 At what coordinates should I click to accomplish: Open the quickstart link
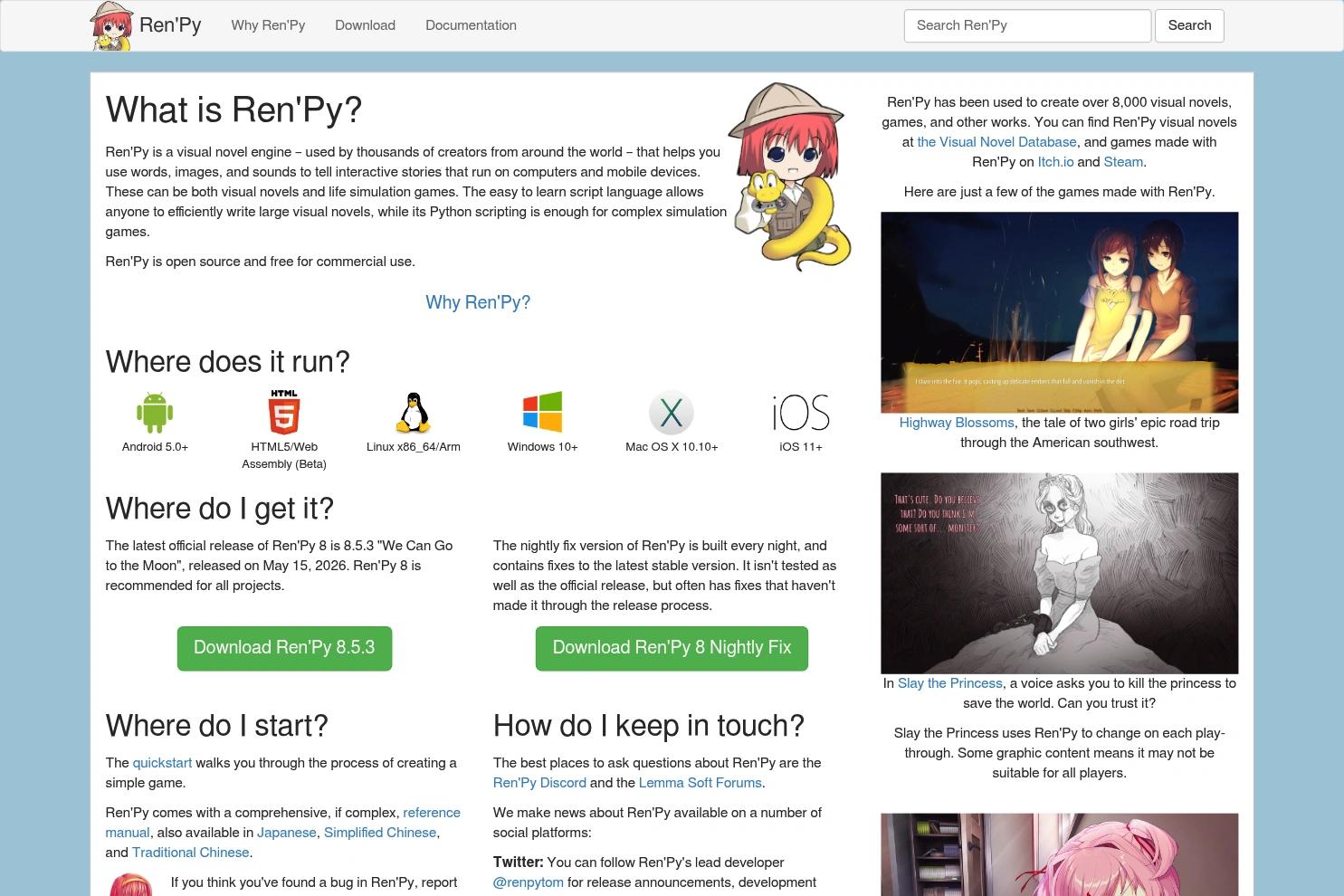[162, 763]
